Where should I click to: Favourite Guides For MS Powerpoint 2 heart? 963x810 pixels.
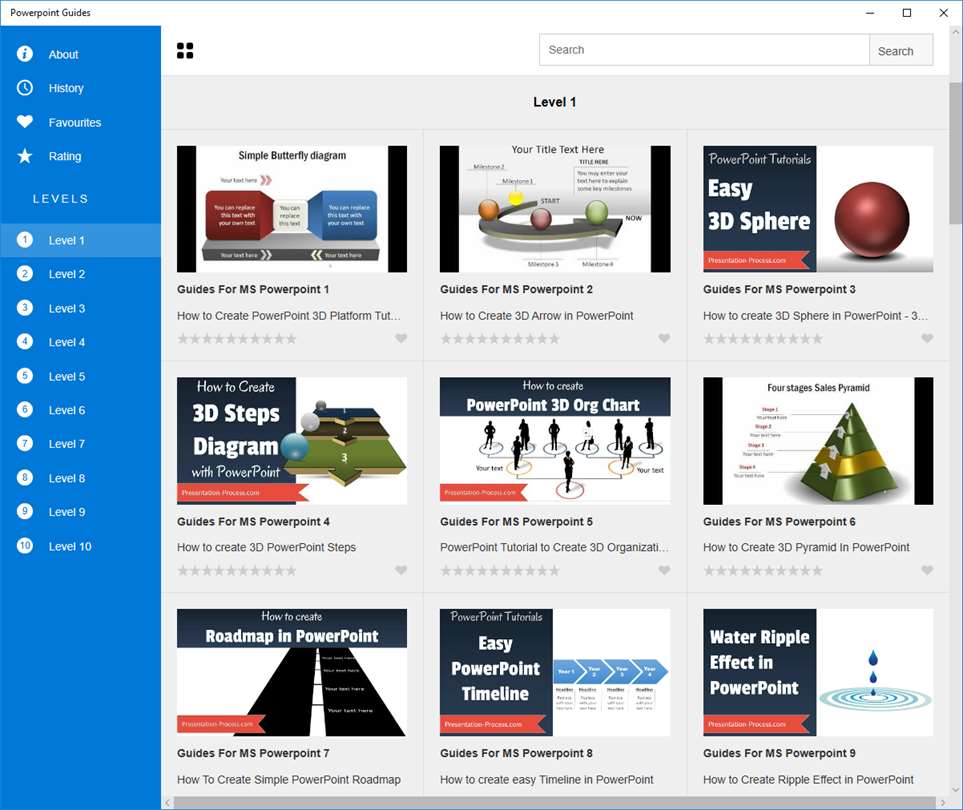664,338
